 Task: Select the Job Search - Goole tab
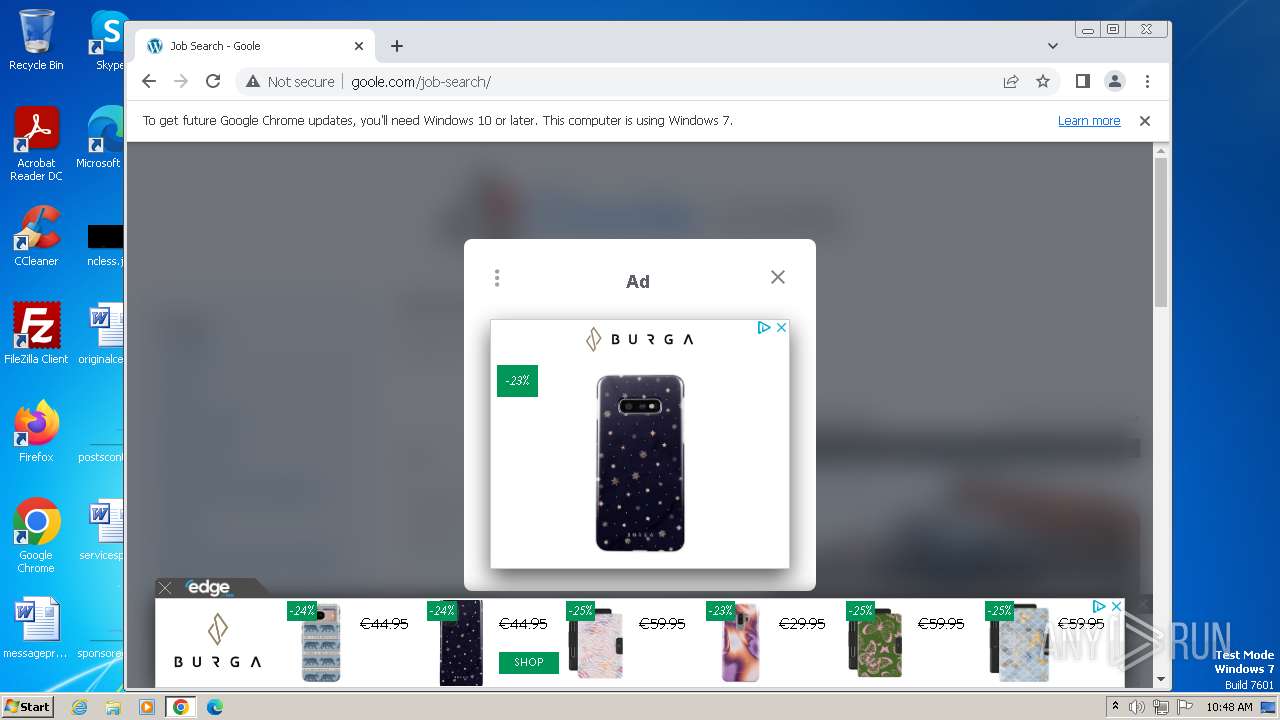[x=255, y=46]
